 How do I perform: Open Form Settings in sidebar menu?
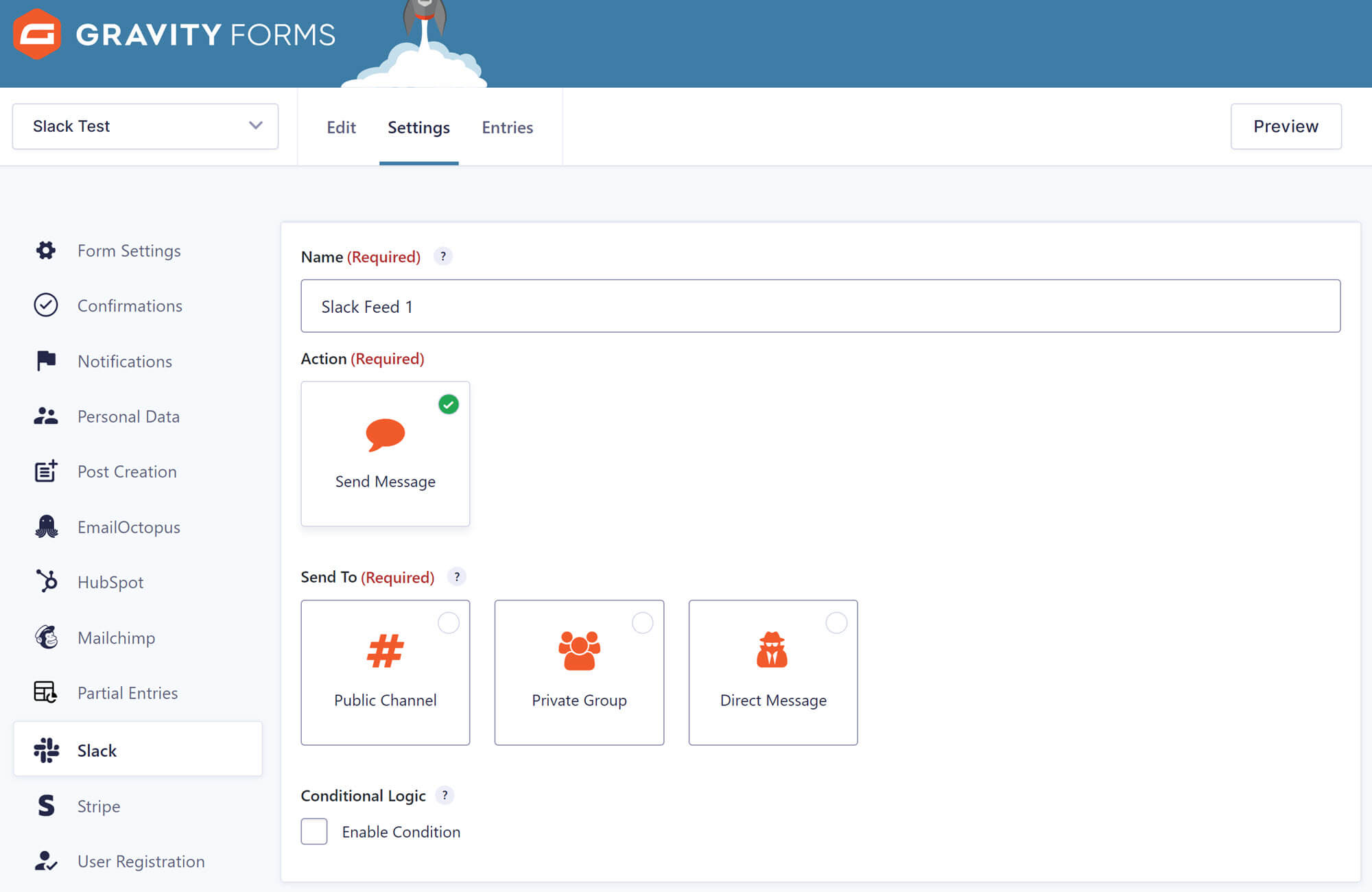click(129, 250)
